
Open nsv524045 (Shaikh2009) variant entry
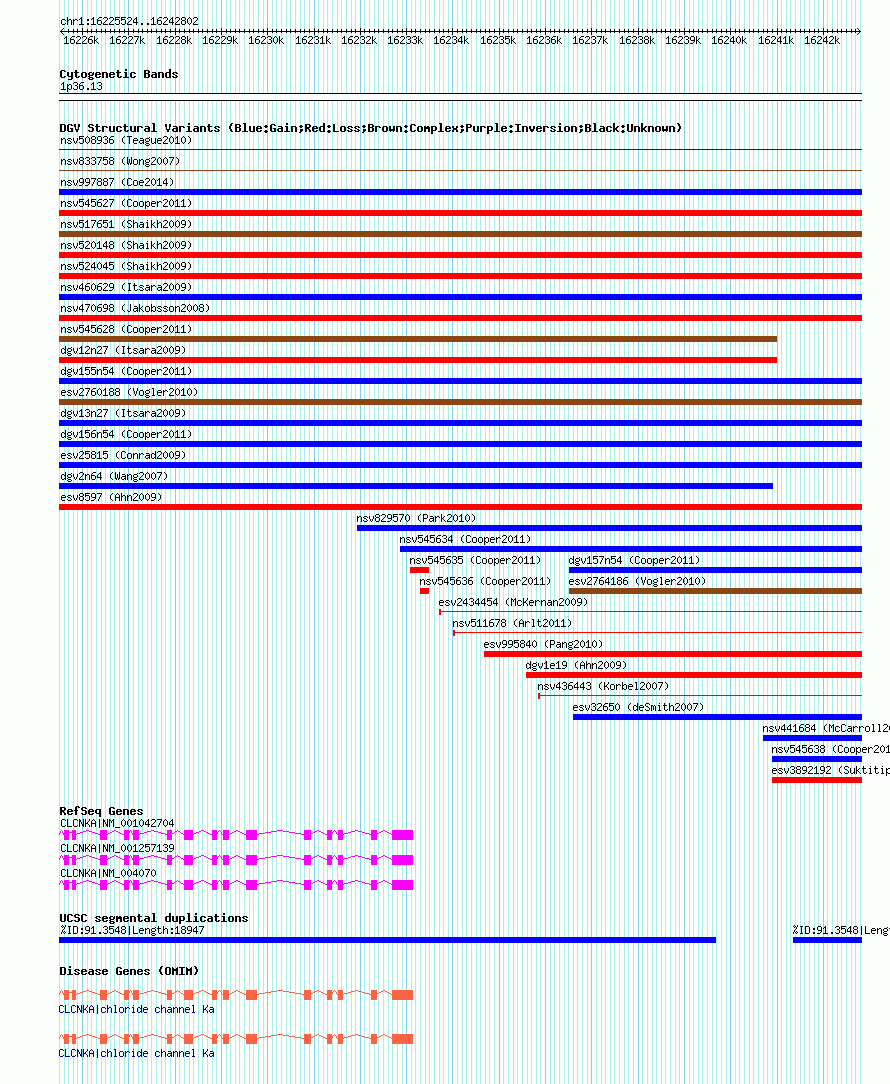click(126, 266)
